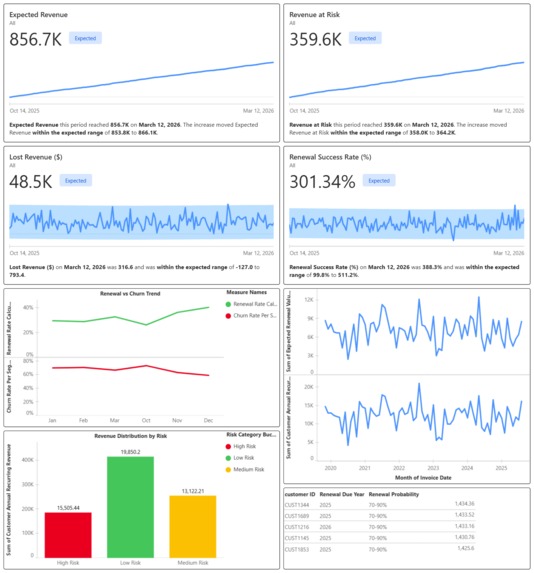534x573 pixels.
Task: Click the green Low Risk legend swatch
Action: [x=228, y=458]
